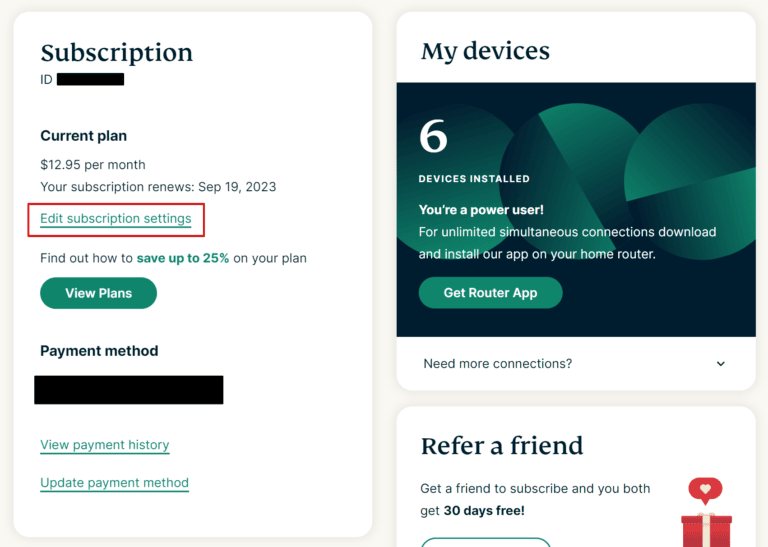
Task: Click the My devices heading
Action: click(x=485, y=51)
